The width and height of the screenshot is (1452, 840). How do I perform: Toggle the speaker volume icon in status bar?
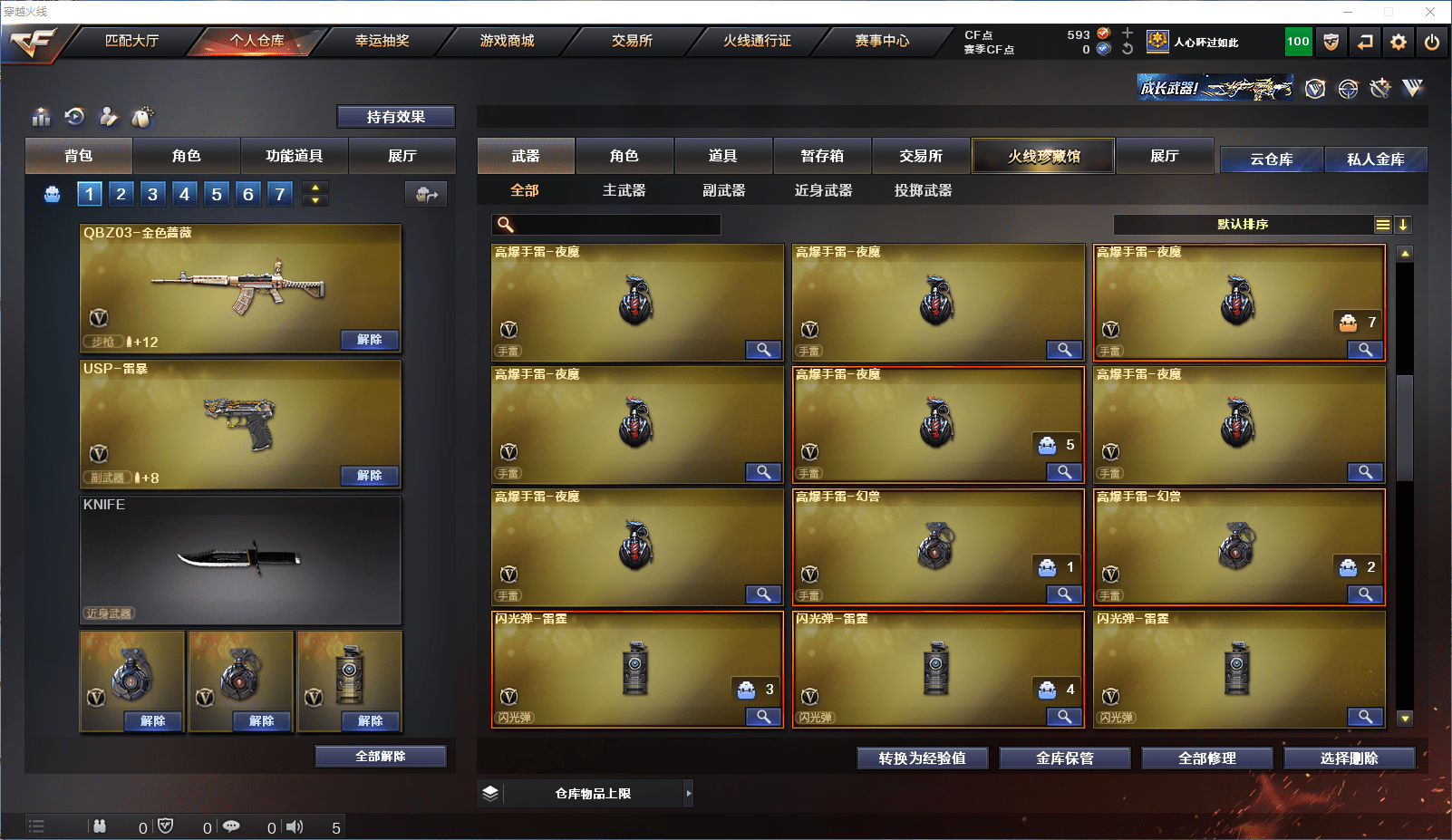(x=295, y=826)
